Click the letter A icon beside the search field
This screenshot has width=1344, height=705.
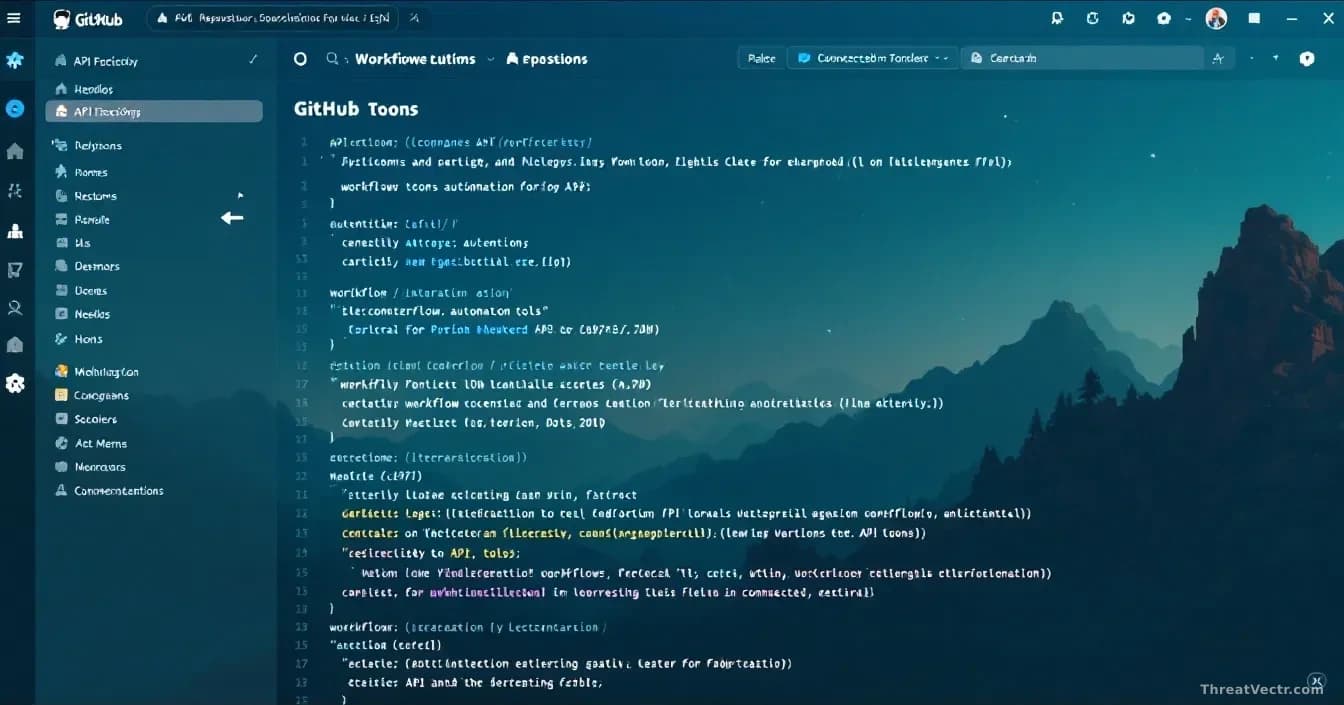pos(1218,59)
